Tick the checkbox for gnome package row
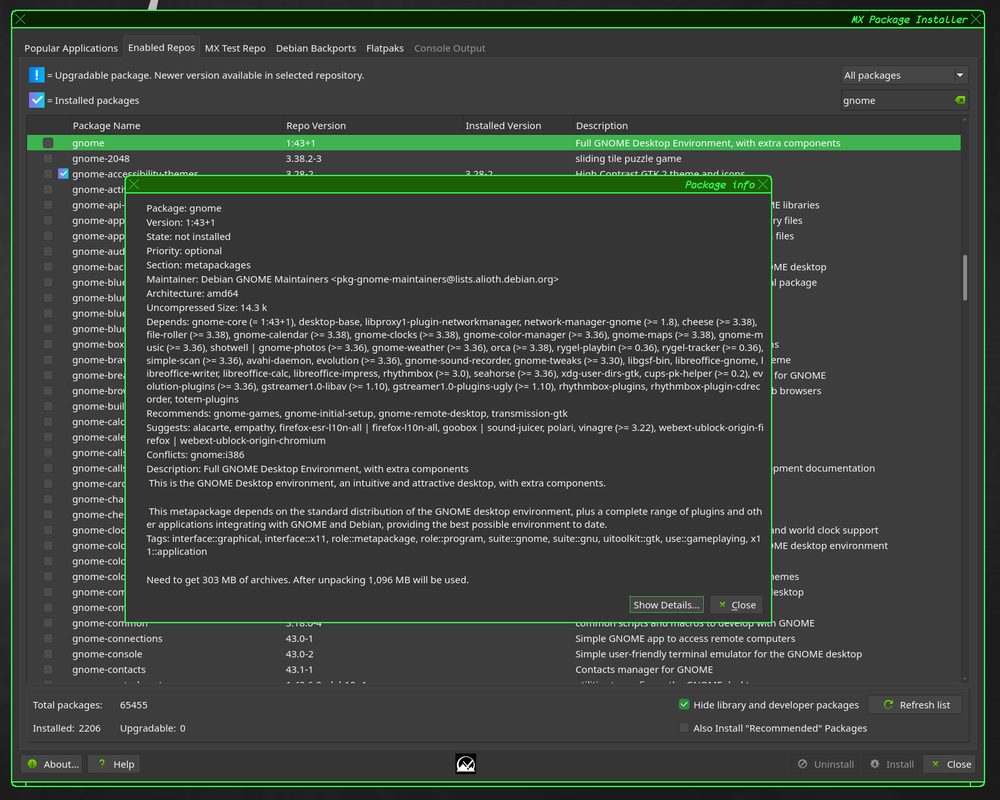Image resolution: width=1000 pixels, height=800 pixels. 48,143
